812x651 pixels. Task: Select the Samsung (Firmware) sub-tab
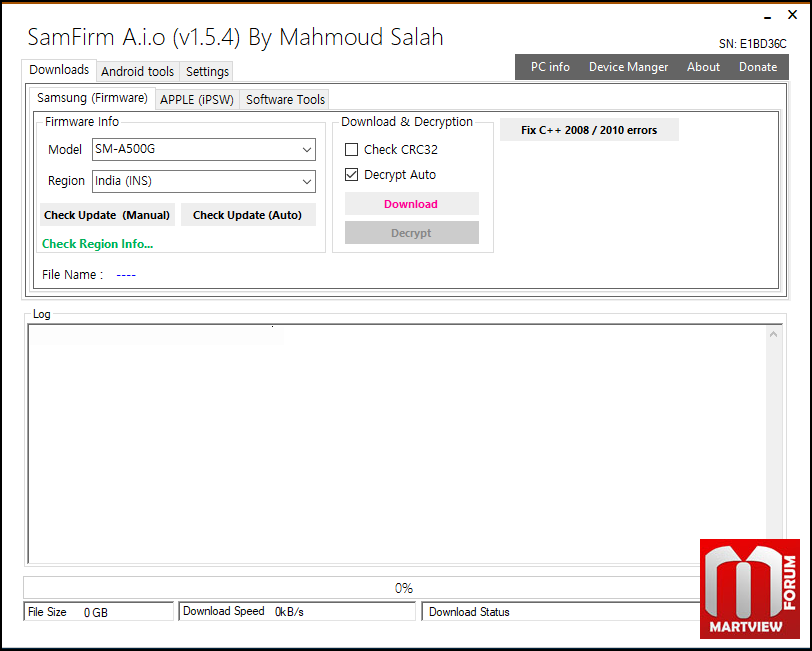92,98
